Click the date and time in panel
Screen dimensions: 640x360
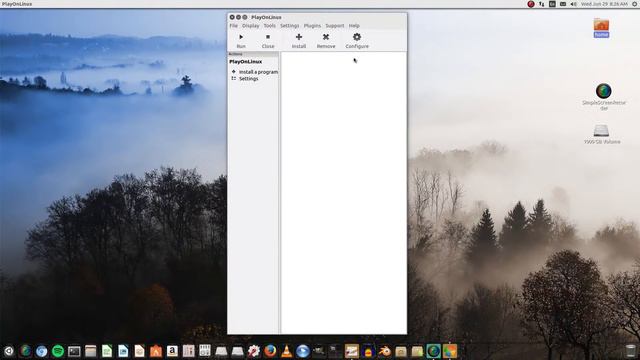[604, 4]
